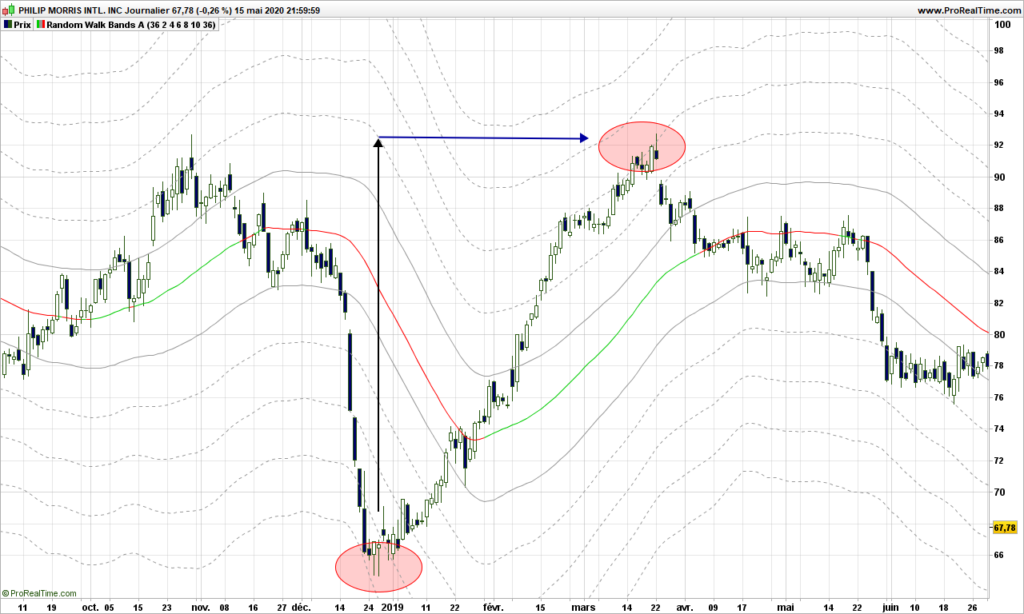The height and width of the screenshot is (614, 1024).
Task: Open the Prix indicator label
Action: tap(22, 25)
